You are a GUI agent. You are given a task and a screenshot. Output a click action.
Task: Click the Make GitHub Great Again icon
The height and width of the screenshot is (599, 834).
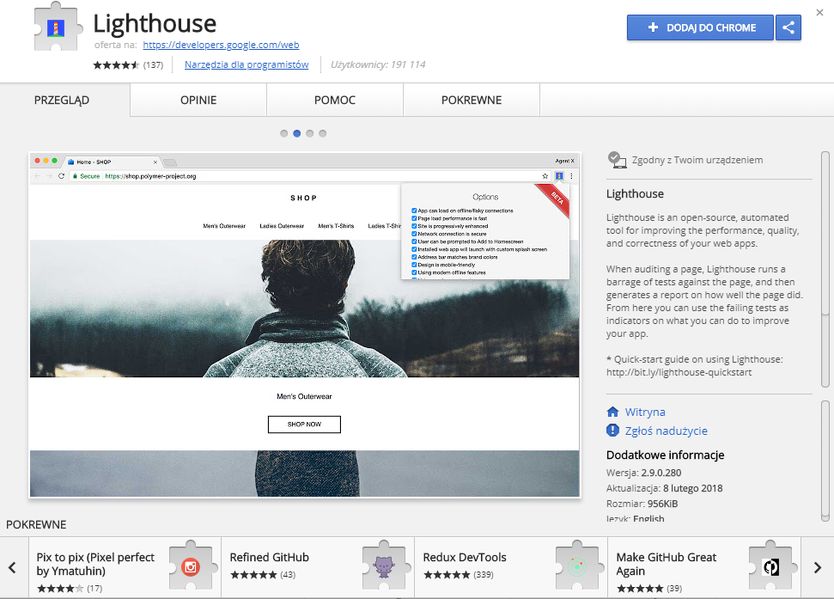pos(770,566)
